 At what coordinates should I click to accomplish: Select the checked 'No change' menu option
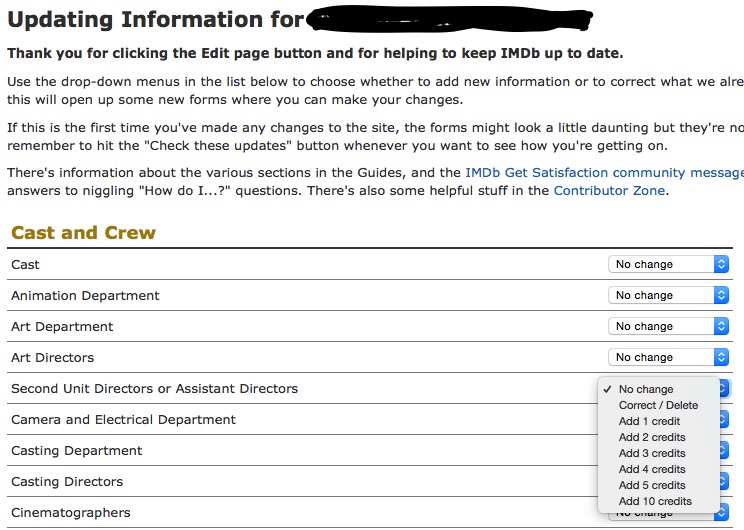(646, 389)
